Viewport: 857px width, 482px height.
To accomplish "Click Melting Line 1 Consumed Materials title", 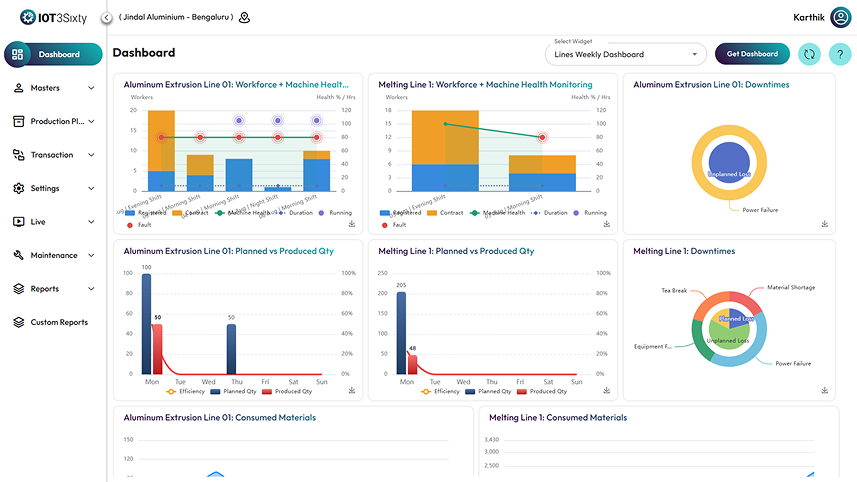I will [558, 418].
